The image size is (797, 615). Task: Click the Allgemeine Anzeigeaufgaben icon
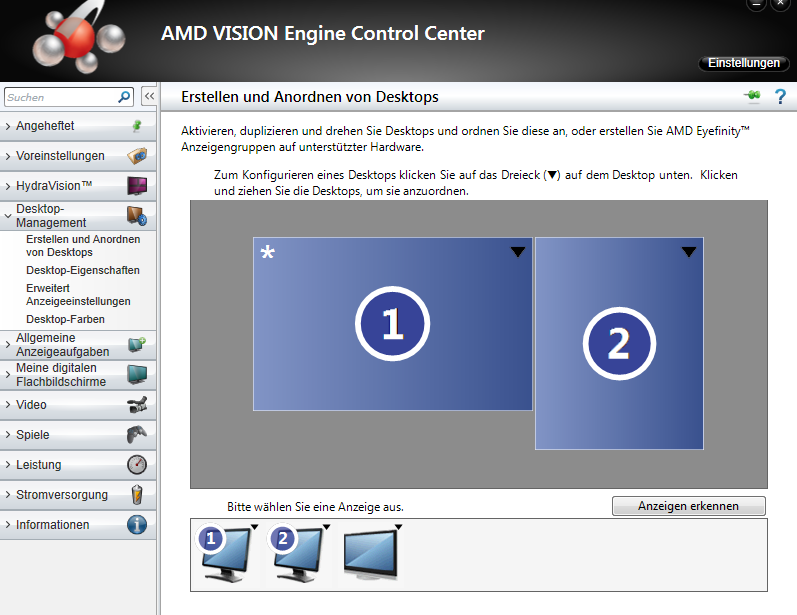tap(137, 345)
